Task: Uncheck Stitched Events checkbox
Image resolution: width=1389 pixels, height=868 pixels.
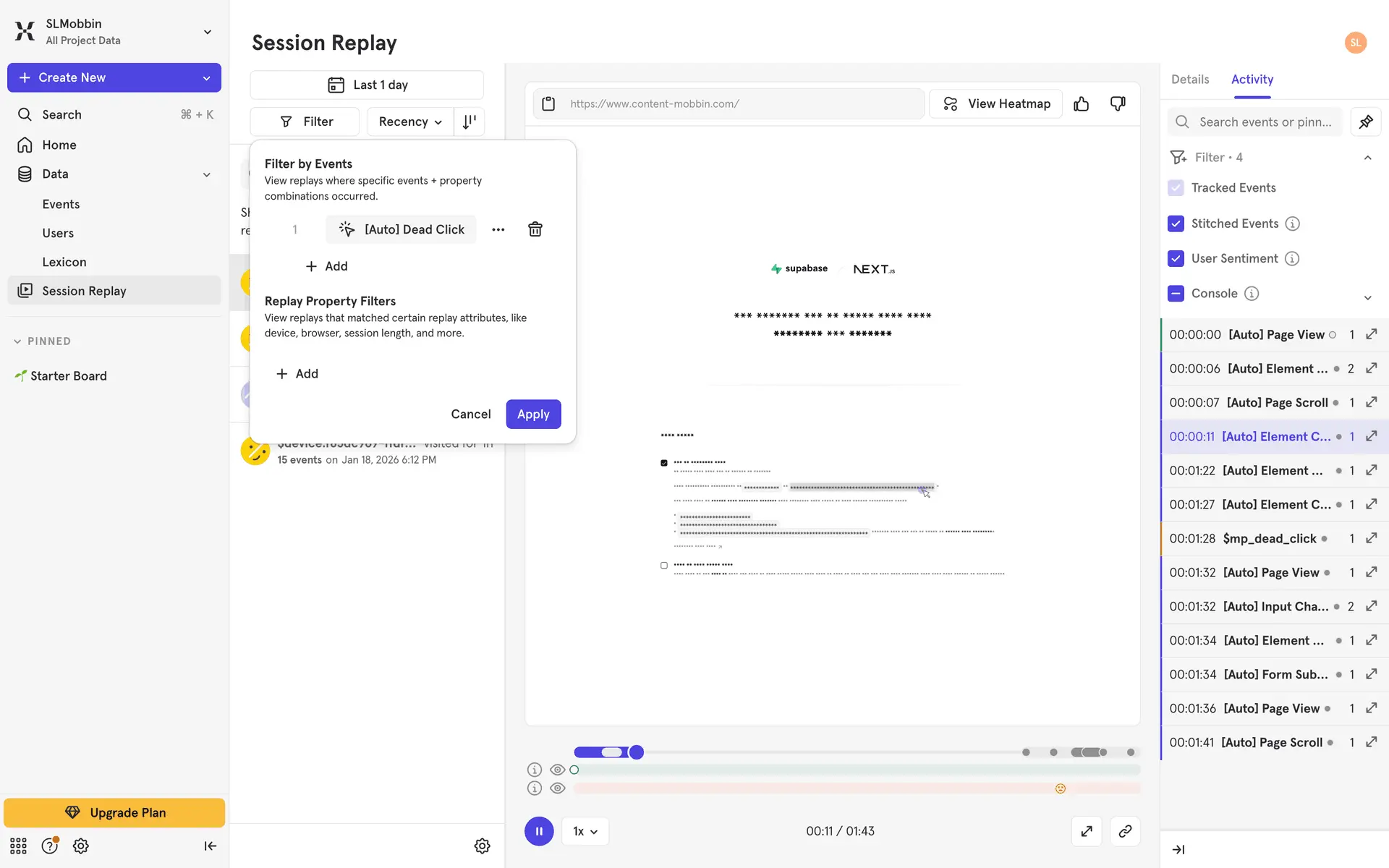Action: point(1176,224)
